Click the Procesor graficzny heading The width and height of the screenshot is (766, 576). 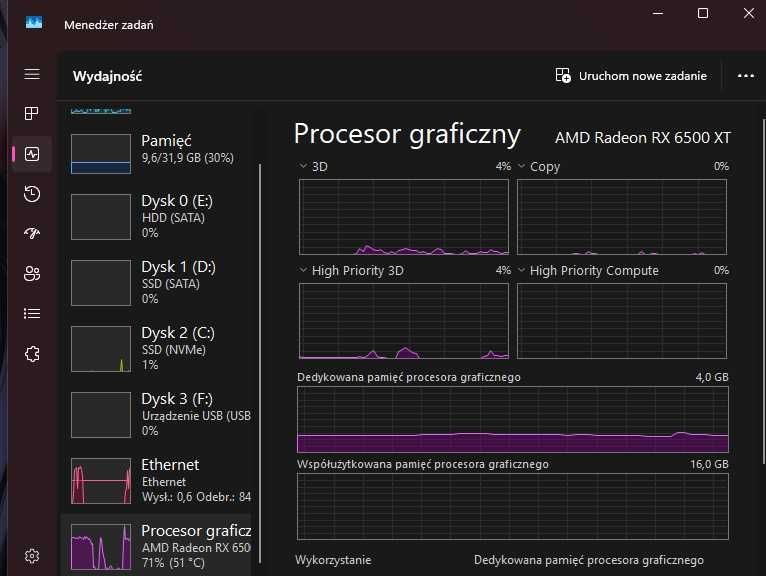[407, 134]
